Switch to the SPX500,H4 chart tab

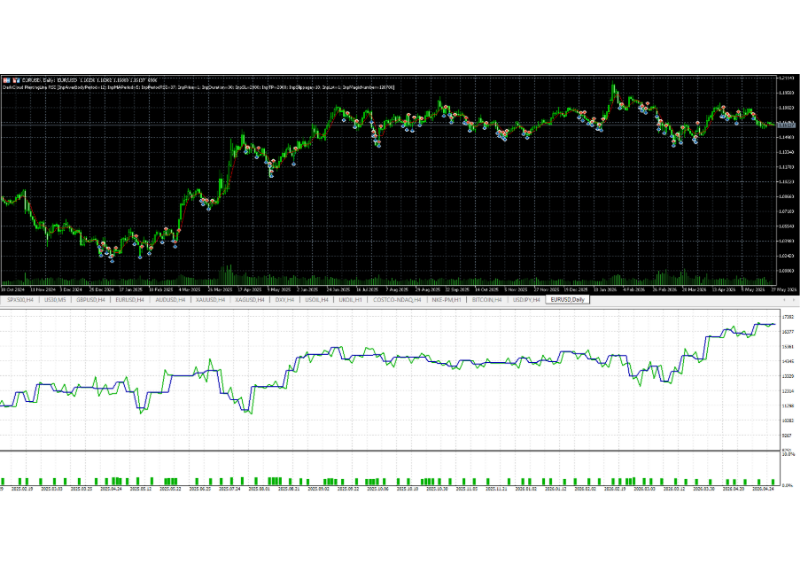pyautogui.click(x=20, y=300)
